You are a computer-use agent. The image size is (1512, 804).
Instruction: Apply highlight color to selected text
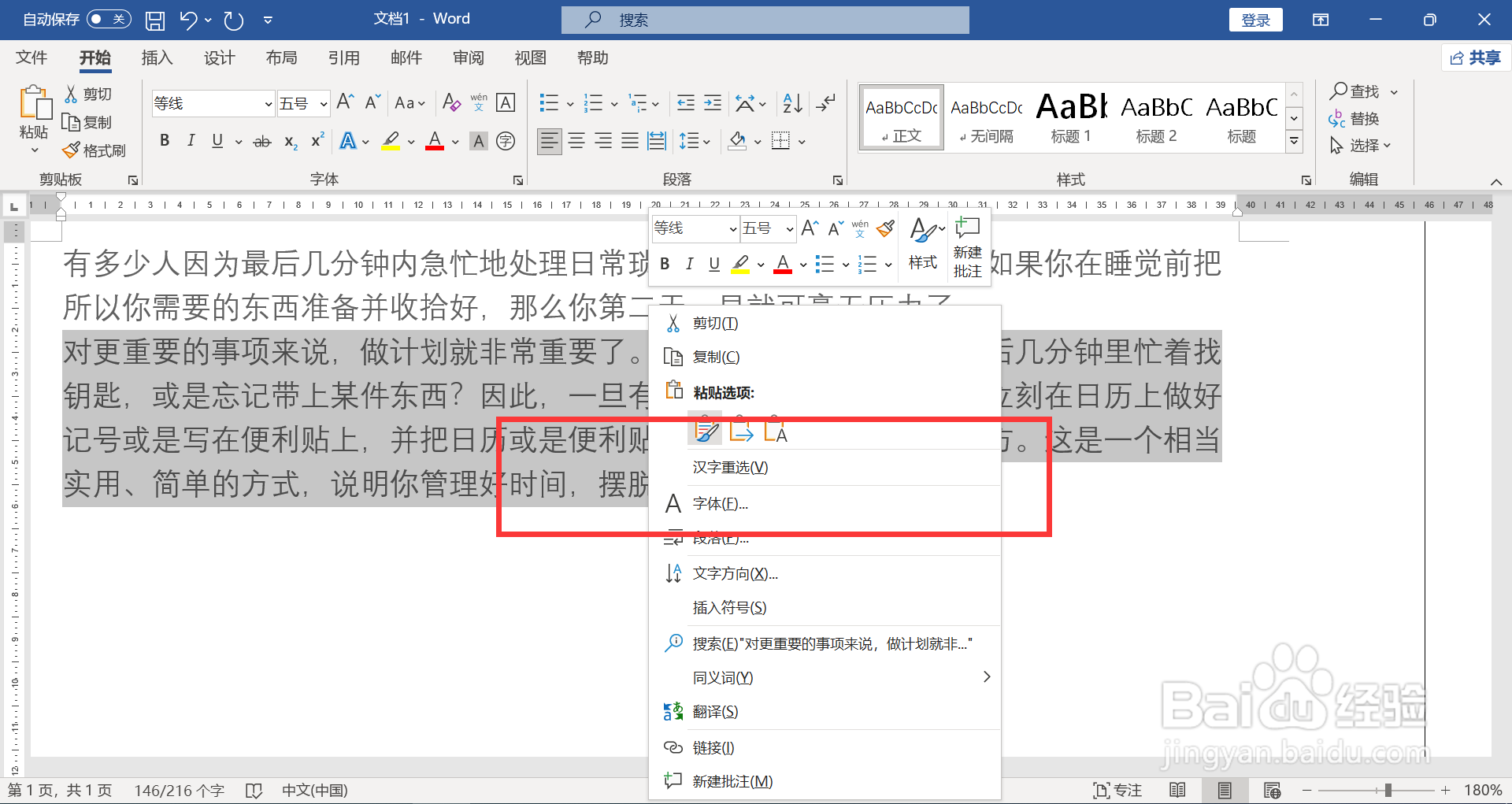391,141
